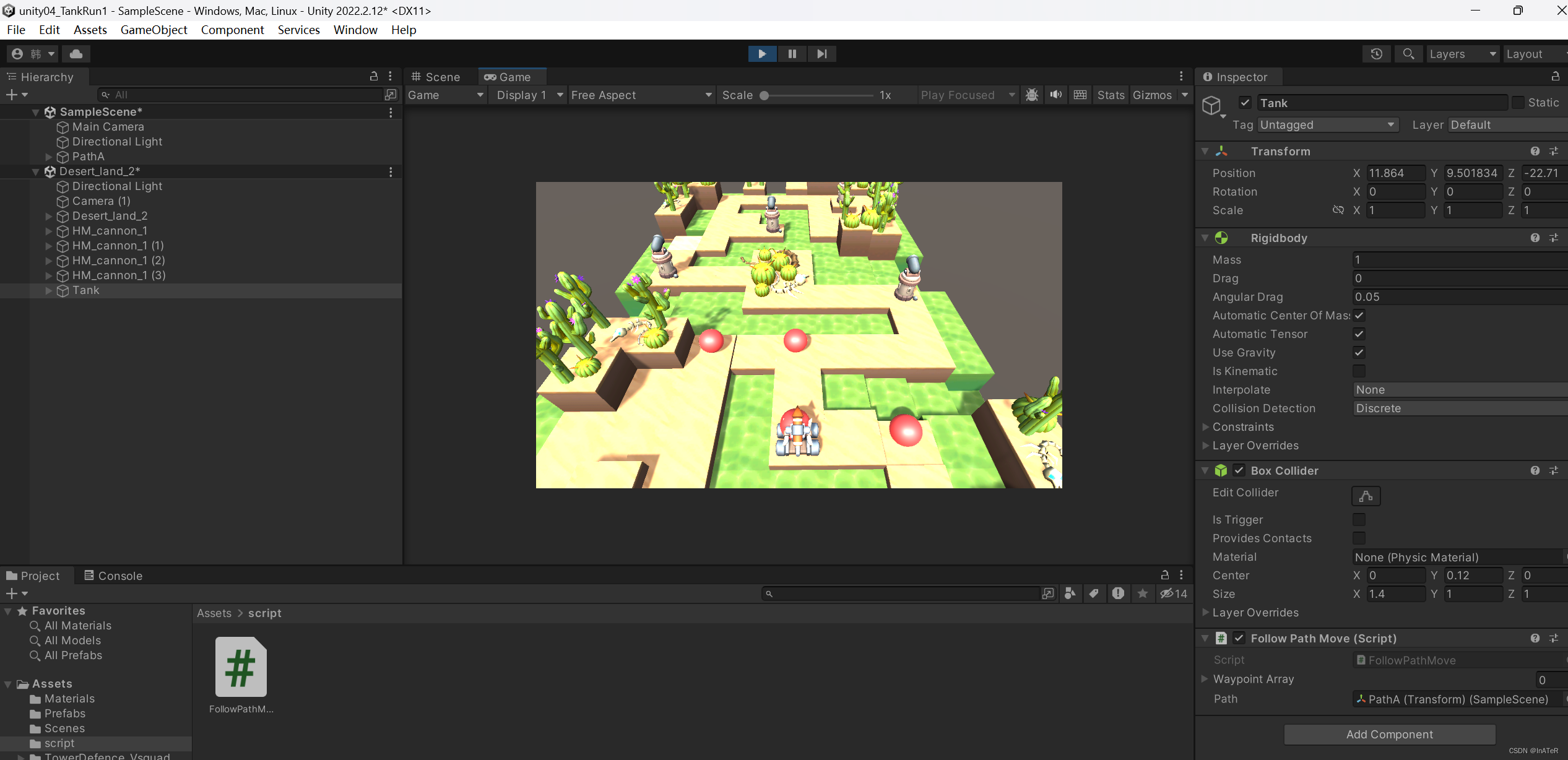
Task: Disable Use Gravity on the Rigidbody
Action: (x=1359, y=352)
